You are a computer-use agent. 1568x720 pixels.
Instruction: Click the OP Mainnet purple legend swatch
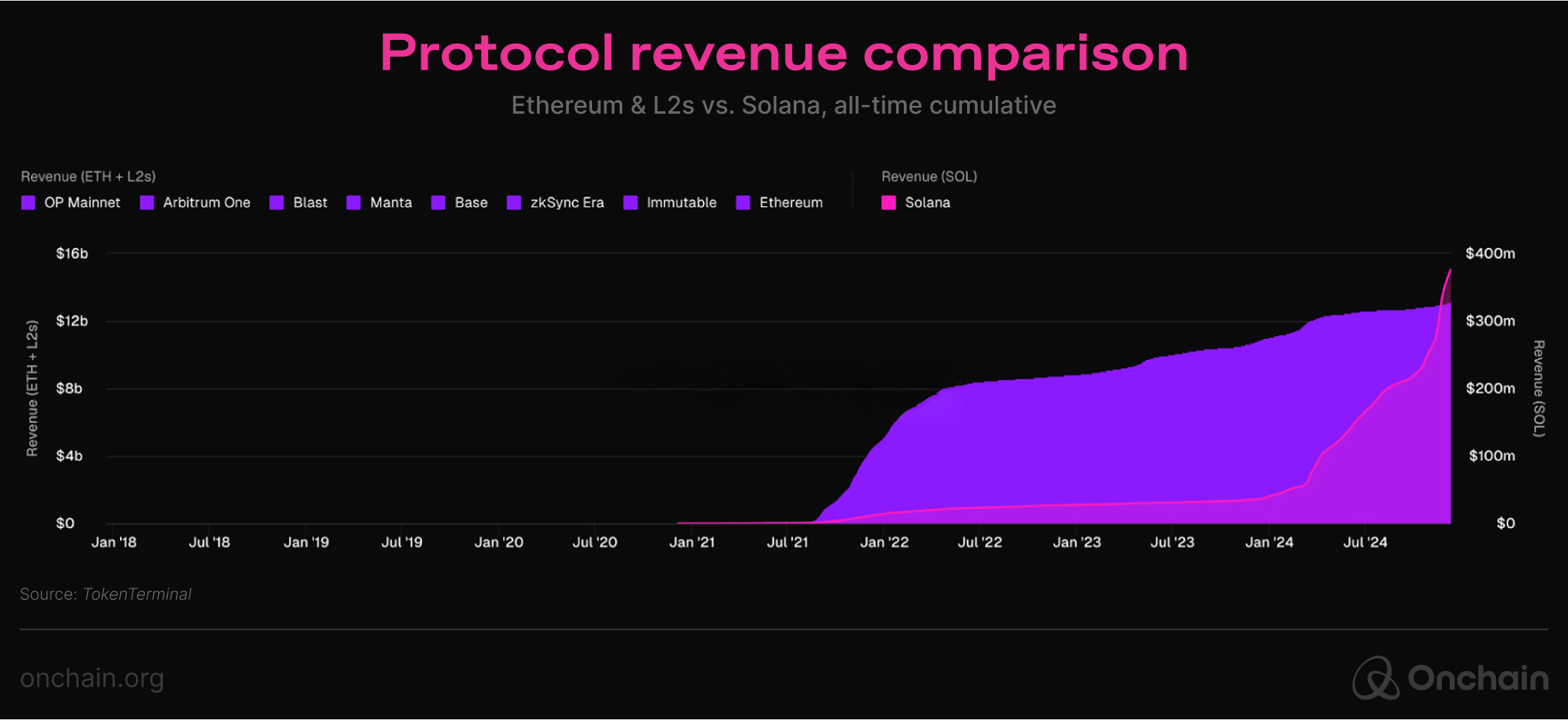(28, 203)
